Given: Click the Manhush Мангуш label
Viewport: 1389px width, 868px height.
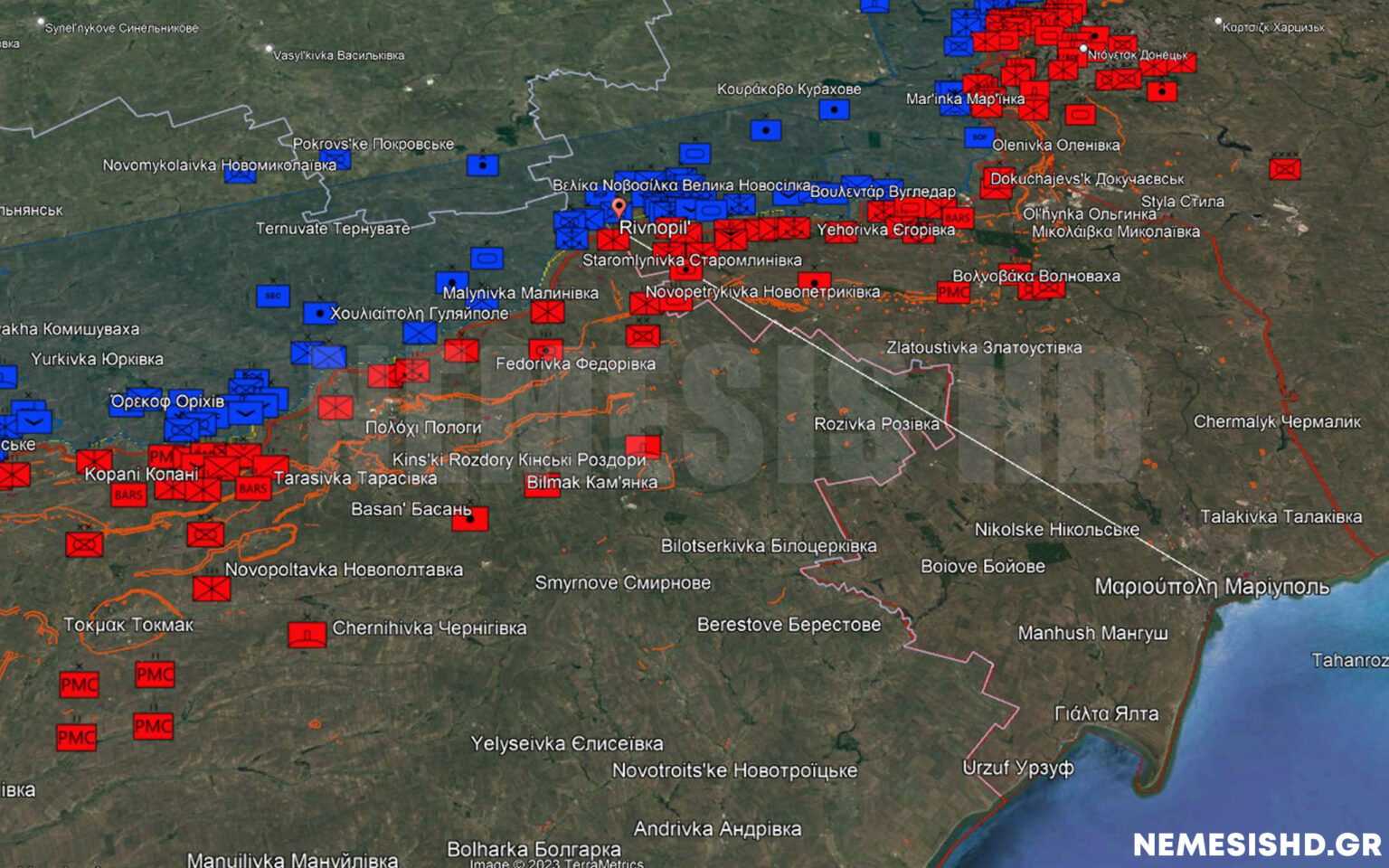Looking at the screenshot, I should [x=1092, y=634].
